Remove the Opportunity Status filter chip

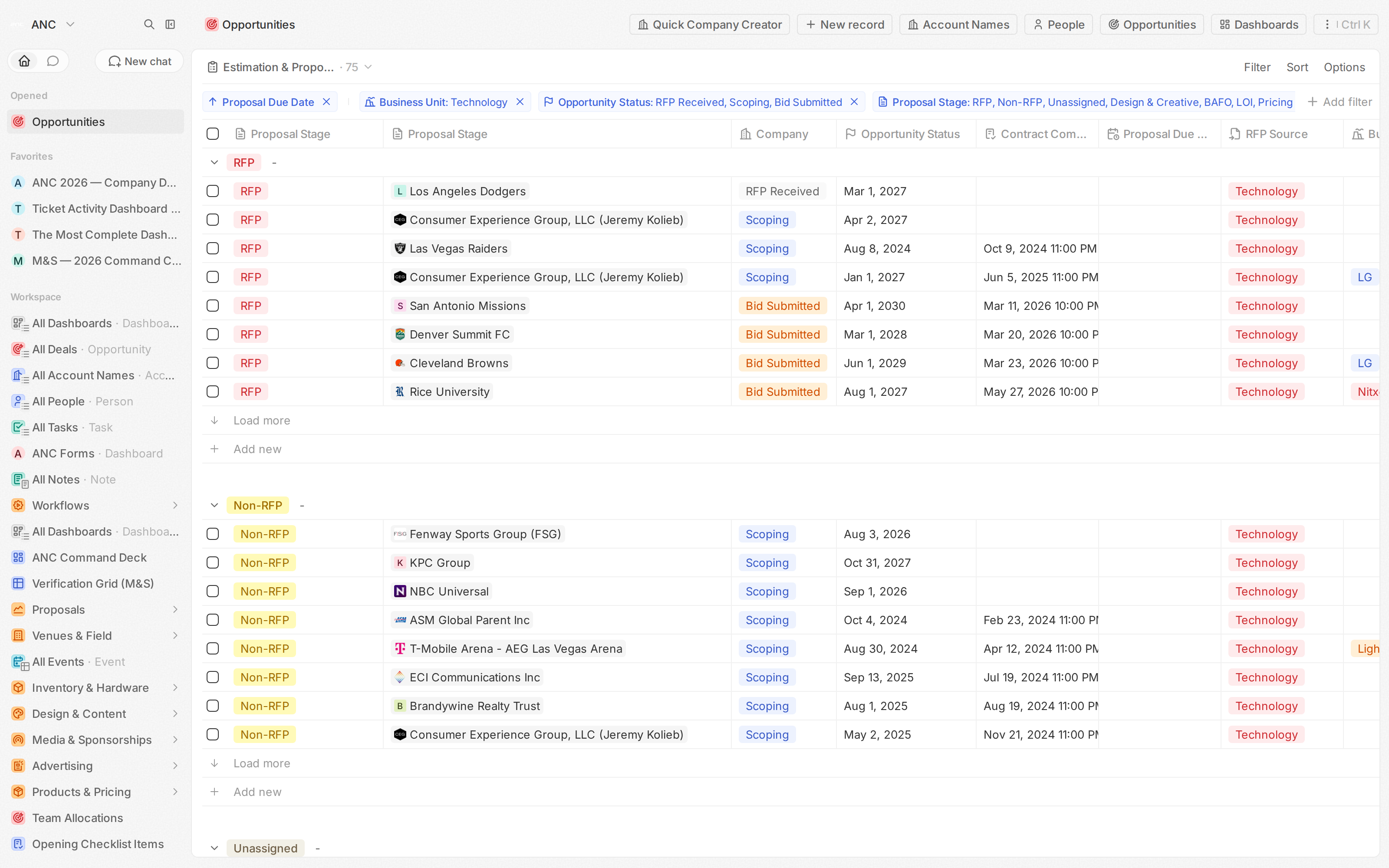pos(854,102)
